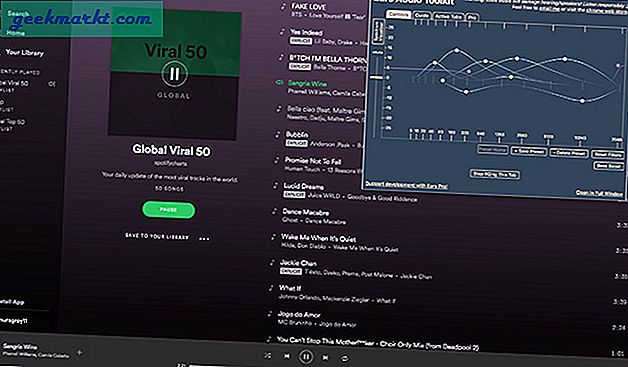Click the Save Preset button in equalizer
This screenshot has height=367, width=628.
(x=529, y=151)
